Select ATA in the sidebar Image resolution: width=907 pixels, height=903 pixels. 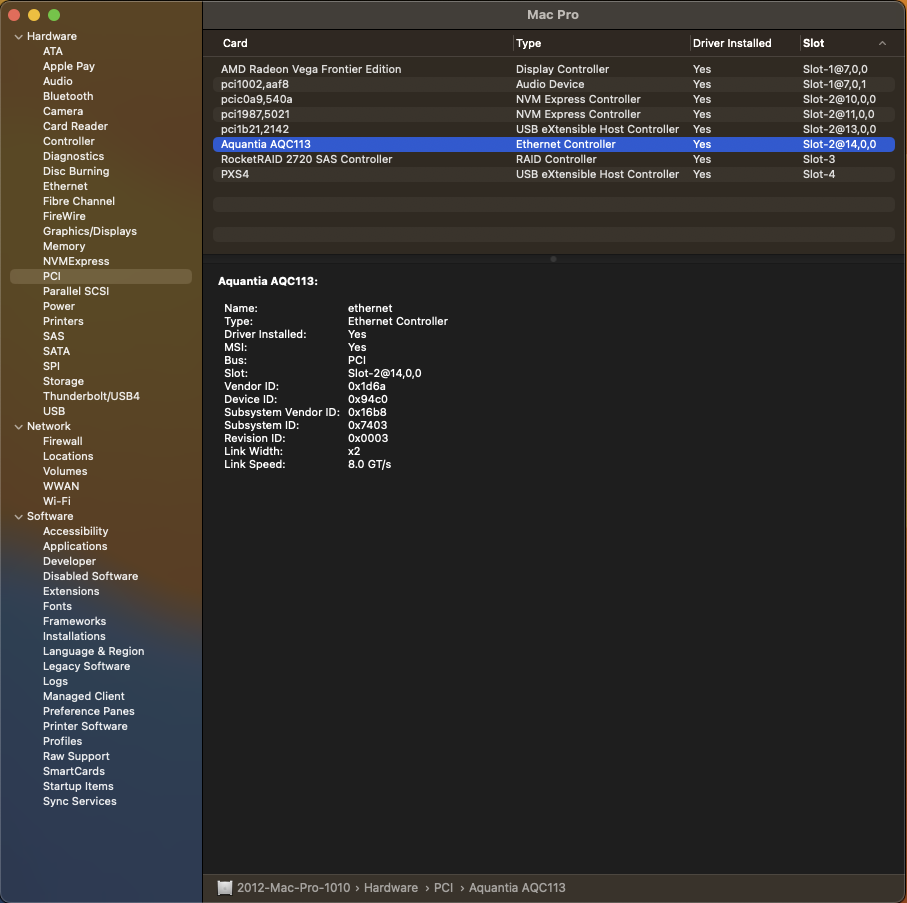tap(53, 51)
